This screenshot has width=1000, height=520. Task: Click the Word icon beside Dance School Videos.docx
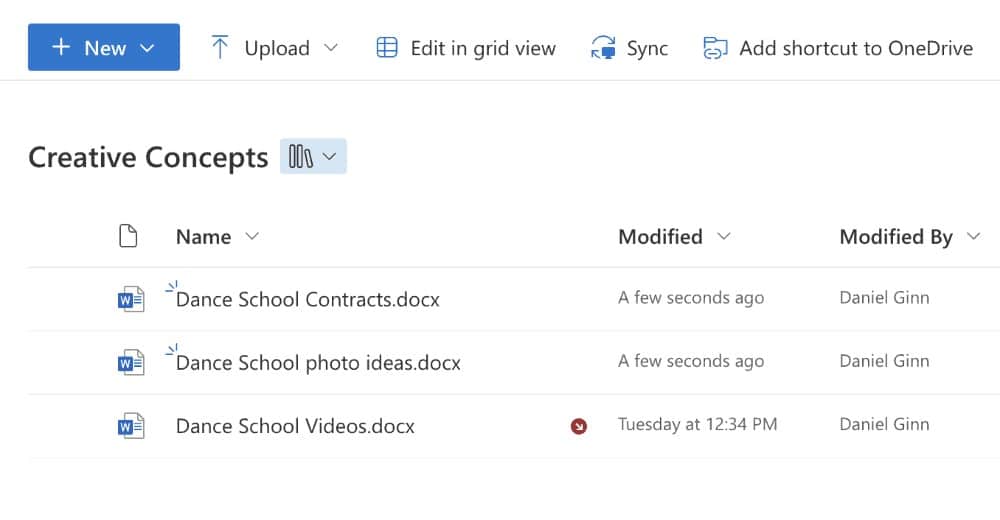pyautogui.click(x=130, y=427)
